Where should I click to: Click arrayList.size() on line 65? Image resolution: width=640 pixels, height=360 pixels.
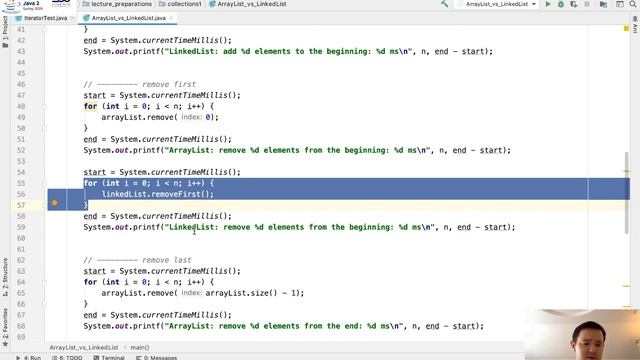click(242, 293)
